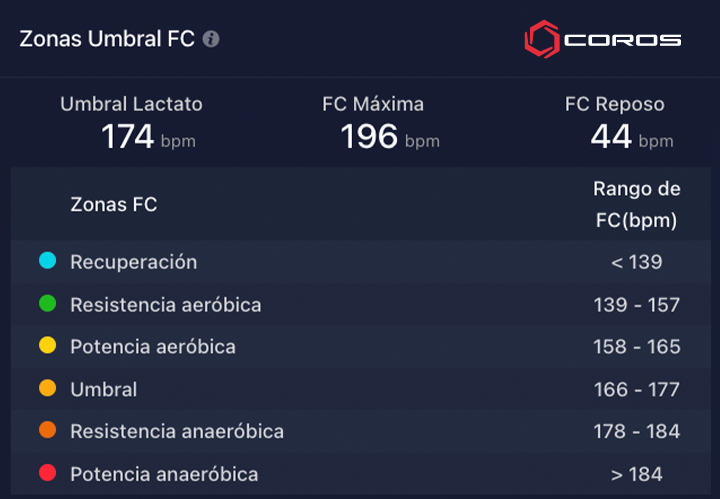Click the info icon beside Zonas Umbral FC
This screenshot has height=499, width=720.
211,39
